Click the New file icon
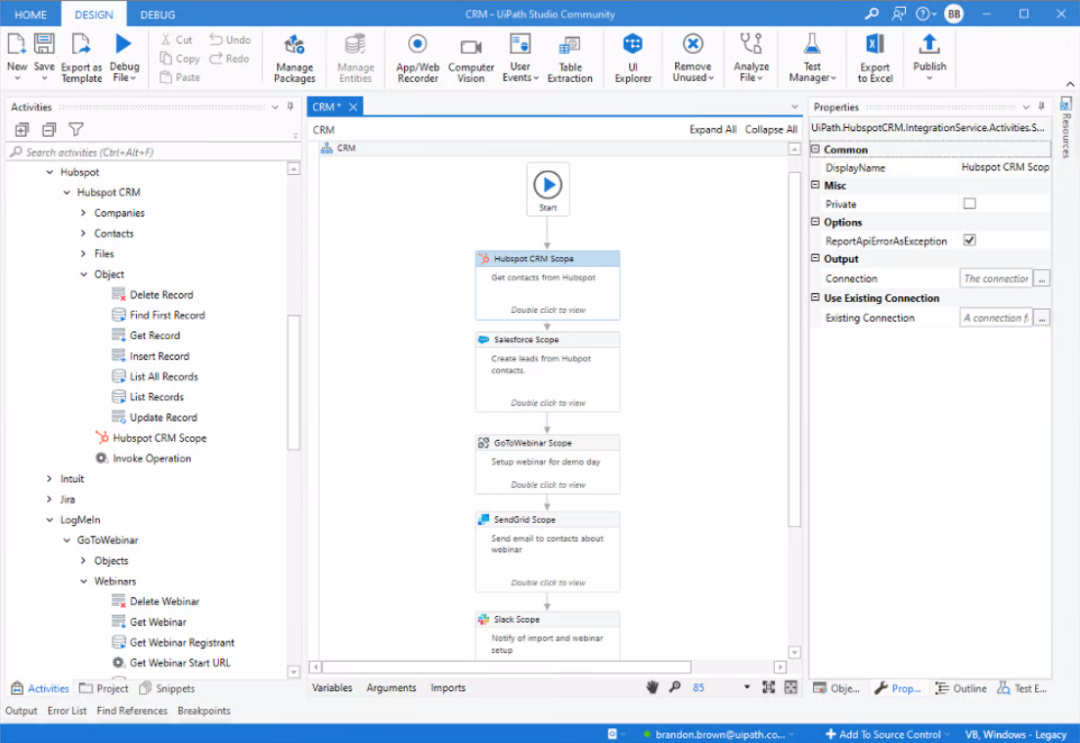 click(17, 45)
